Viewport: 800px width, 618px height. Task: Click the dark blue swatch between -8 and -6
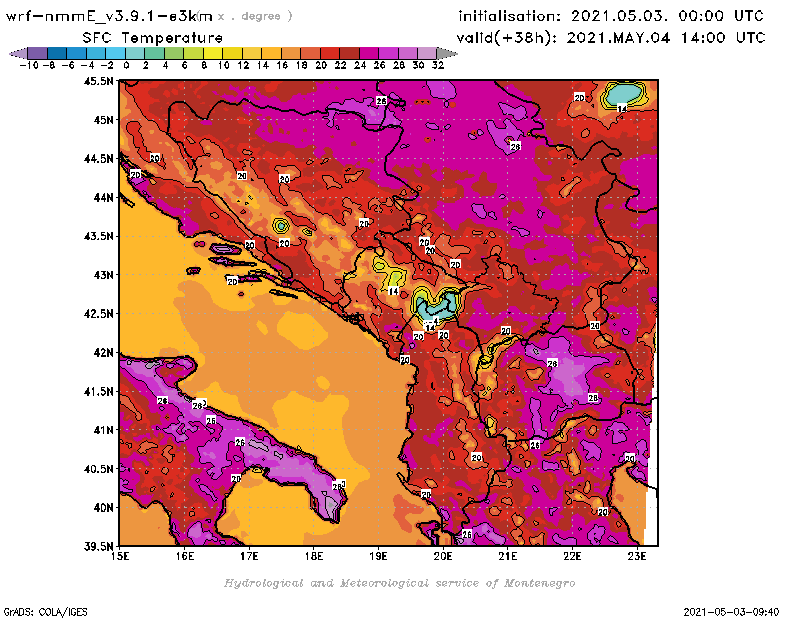(57, 53)
